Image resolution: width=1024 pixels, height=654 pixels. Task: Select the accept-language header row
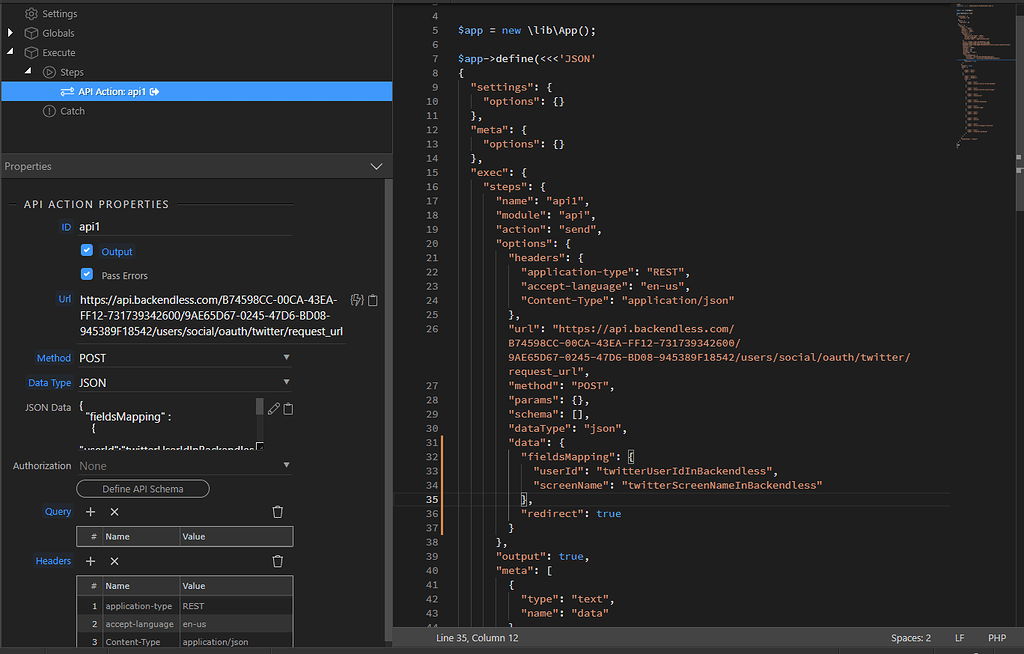coord(185,624)
